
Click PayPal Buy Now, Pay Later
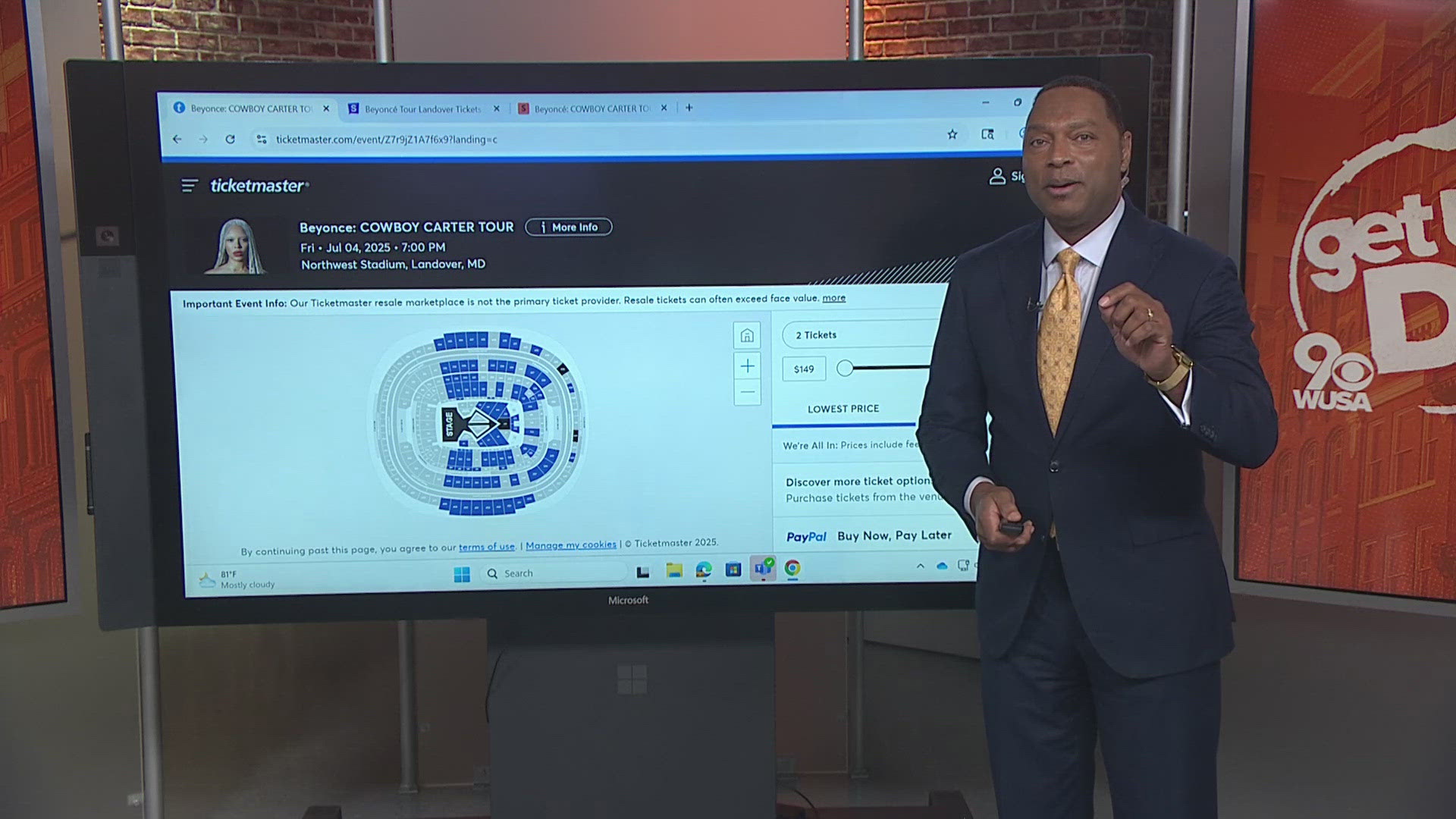click(x=869, y=536)
